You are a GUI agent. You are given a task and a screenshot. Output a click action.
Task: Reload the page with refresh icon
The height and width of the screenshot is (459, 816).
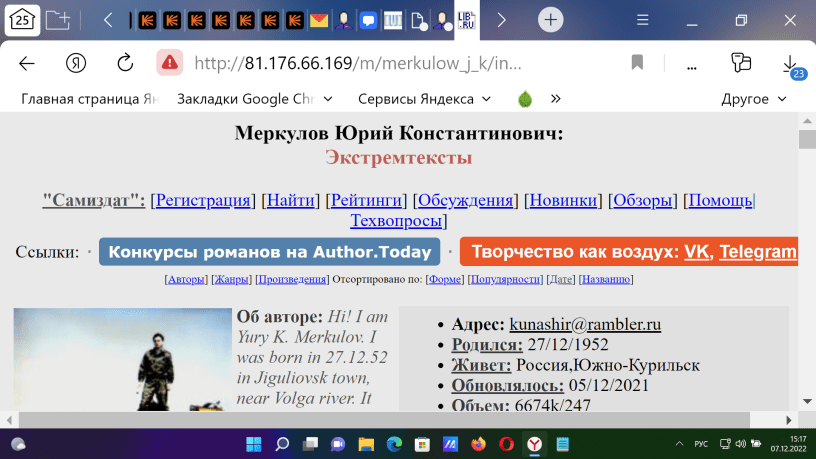(x=125, y=63)
